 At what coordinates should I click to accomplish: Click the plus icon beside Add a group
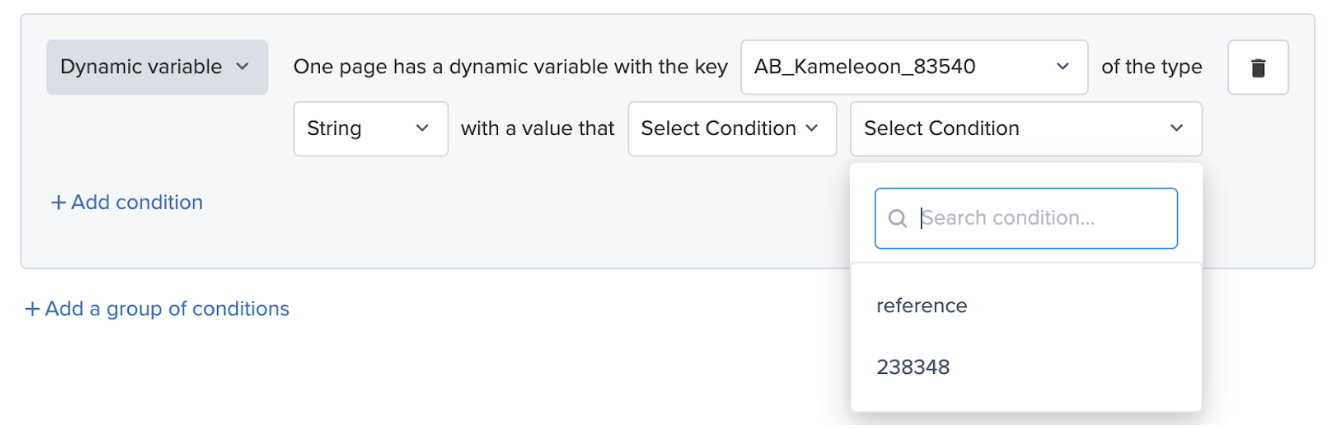point(32,309)
